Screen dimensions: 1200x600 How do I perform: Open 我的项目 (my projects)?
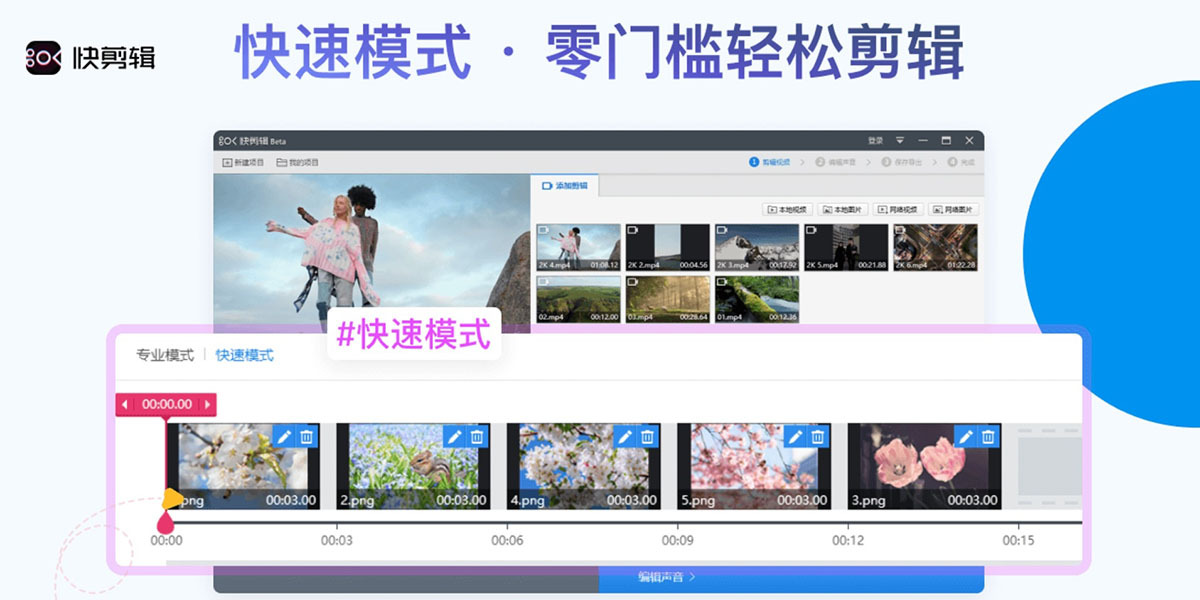pos(298,162)
